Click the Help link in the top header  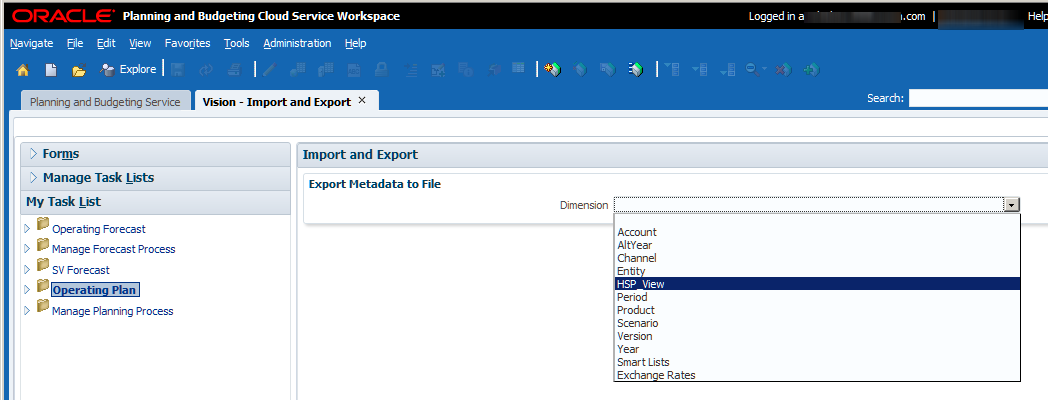[1037, 16]
